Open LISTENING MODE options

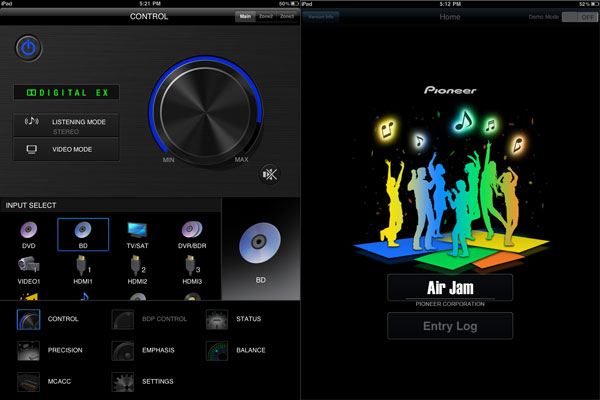[66, 125]
